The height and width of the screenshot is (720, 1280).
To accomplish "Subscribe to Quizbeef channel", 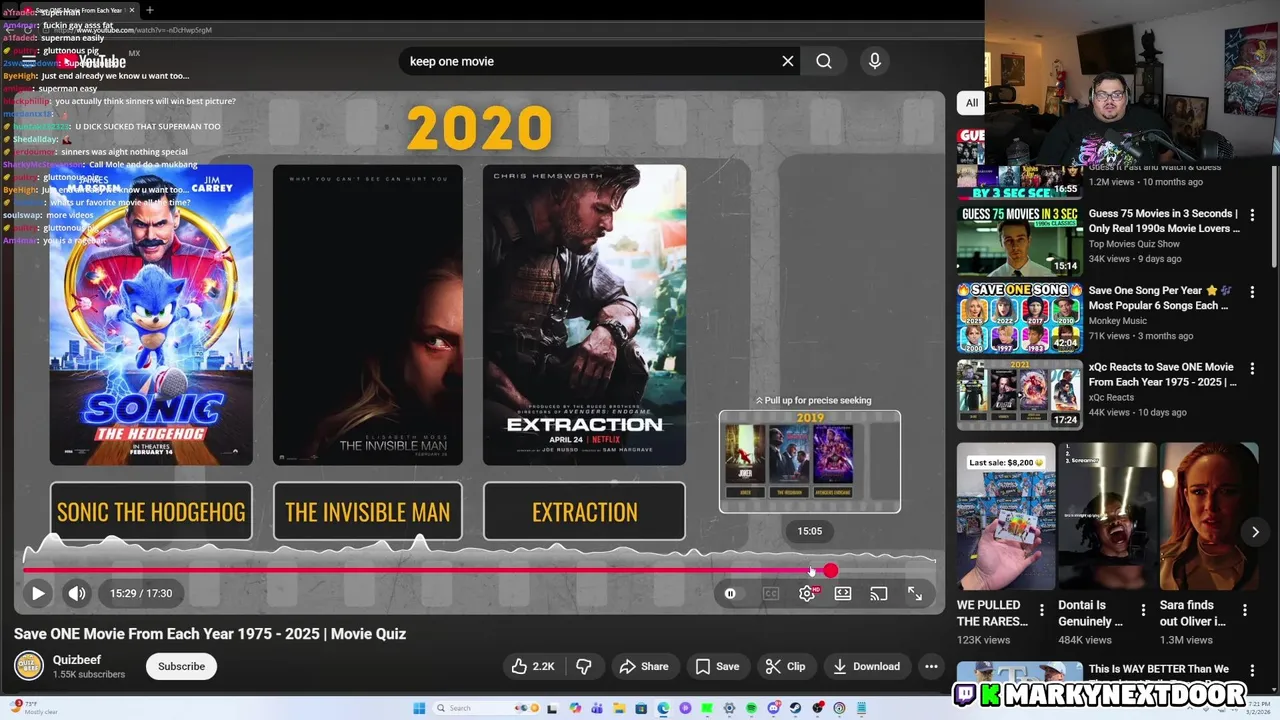I will coord(181,666).
